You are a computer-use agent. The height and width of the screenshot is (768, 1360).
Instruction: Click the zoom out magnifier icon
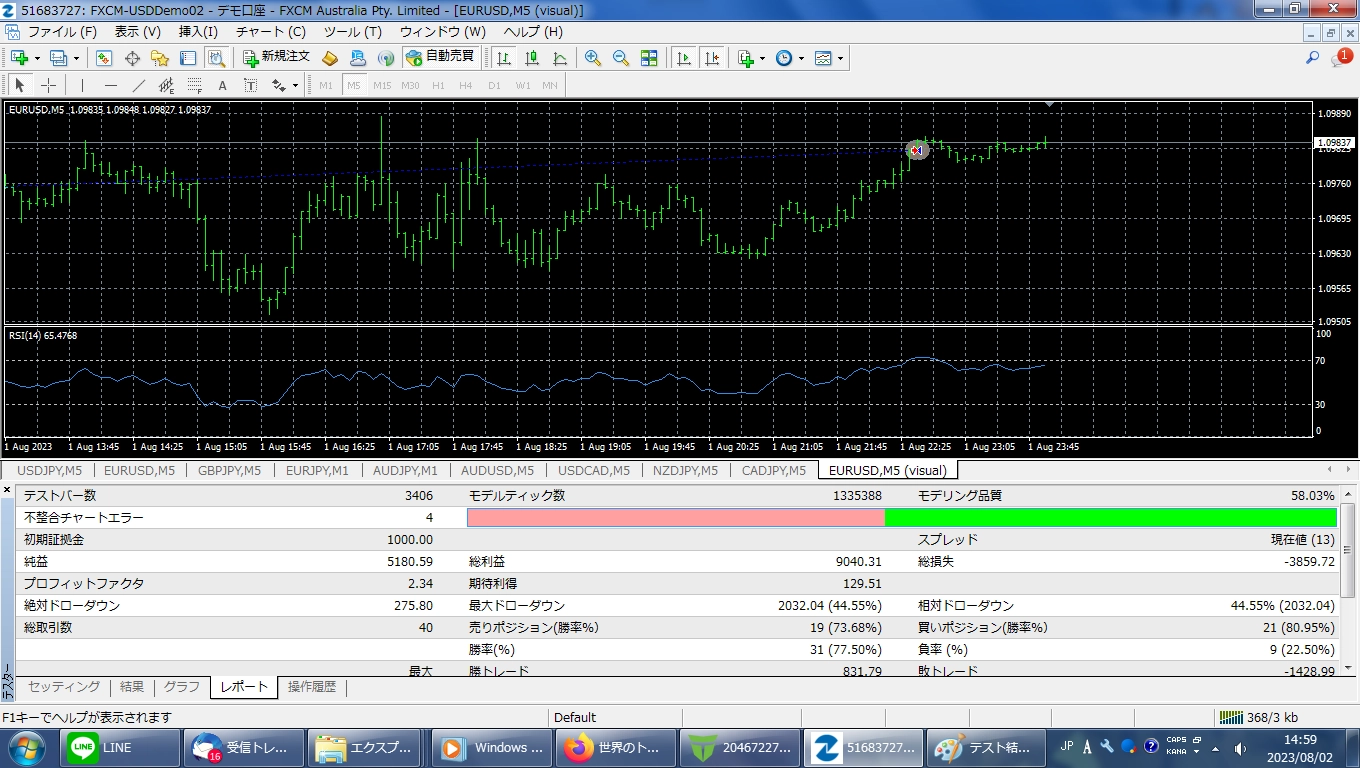(x=621, y=58)
